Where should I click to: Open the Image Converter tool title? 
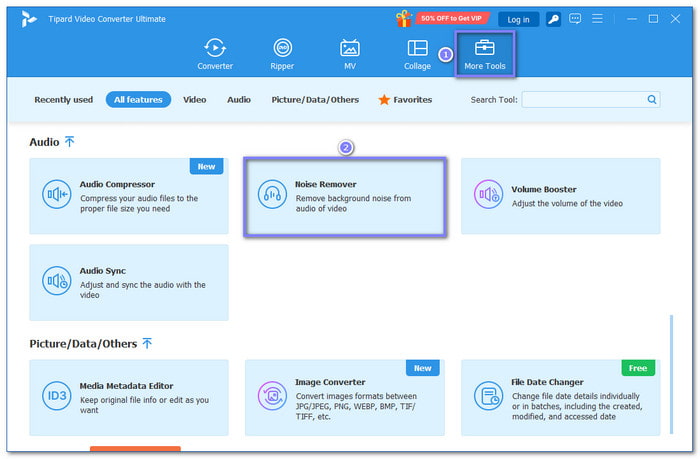tap(330, 382)
